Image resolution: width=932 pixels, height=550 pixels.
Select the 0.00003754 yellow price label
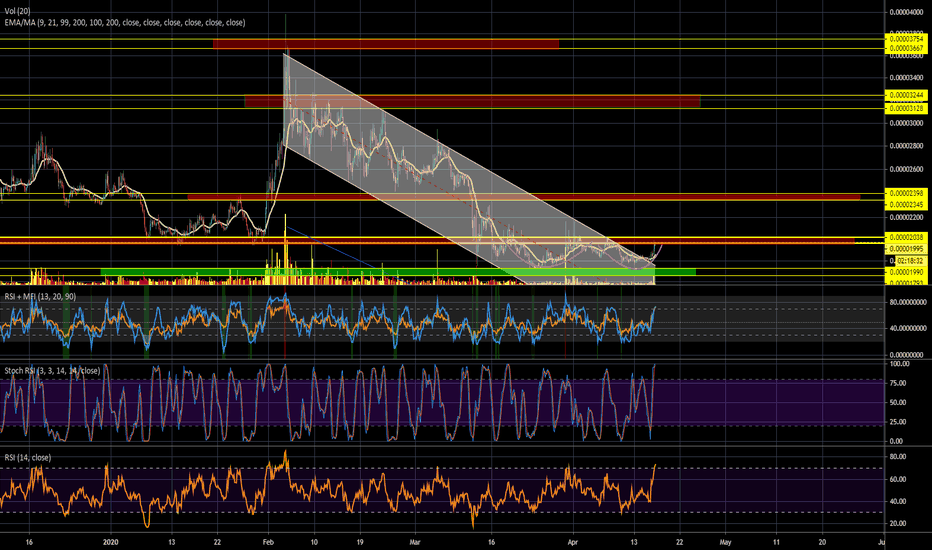coord(906,39)
